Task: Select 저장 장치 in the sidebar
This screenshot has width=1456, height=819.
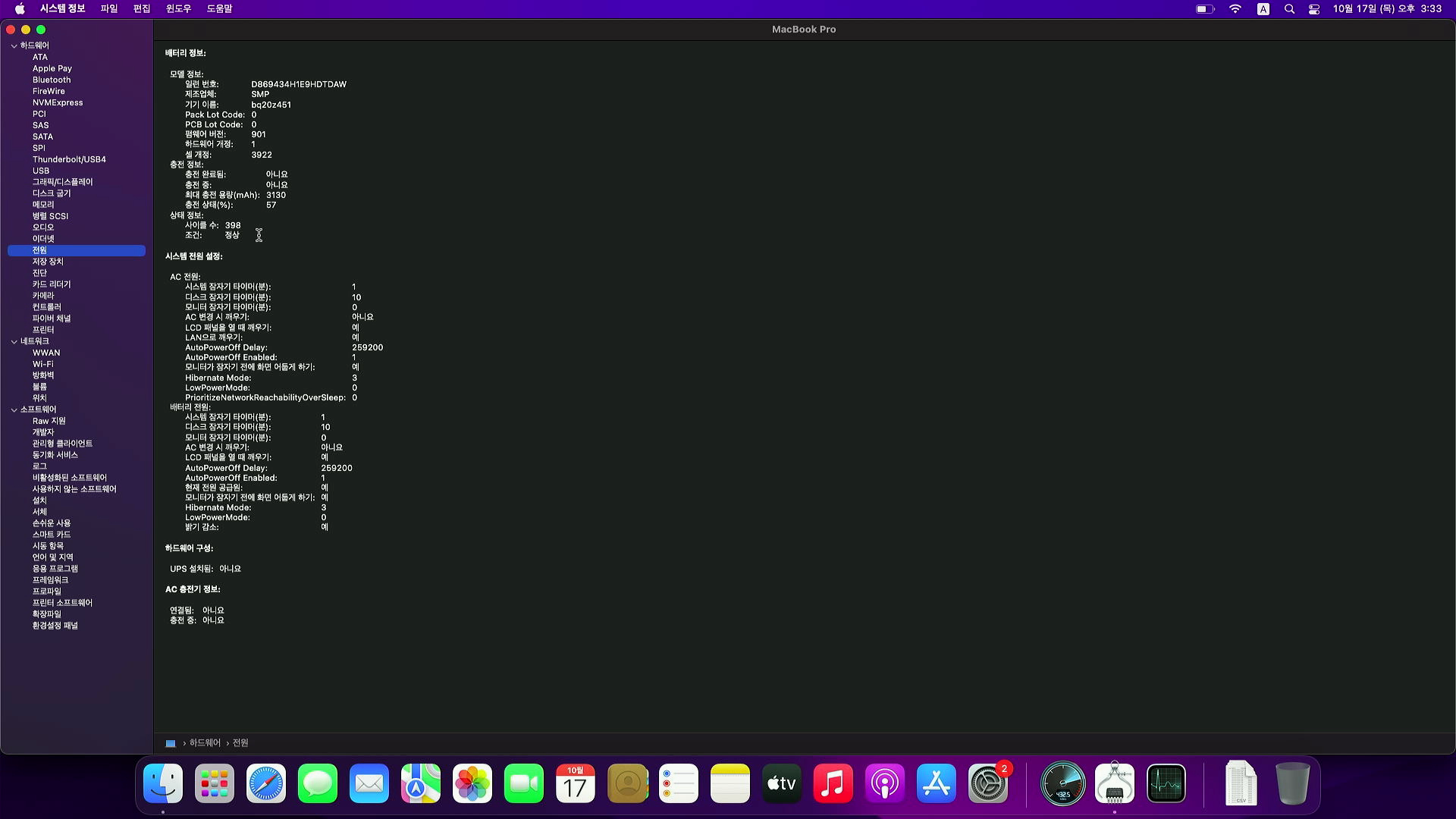Action: 48,262
